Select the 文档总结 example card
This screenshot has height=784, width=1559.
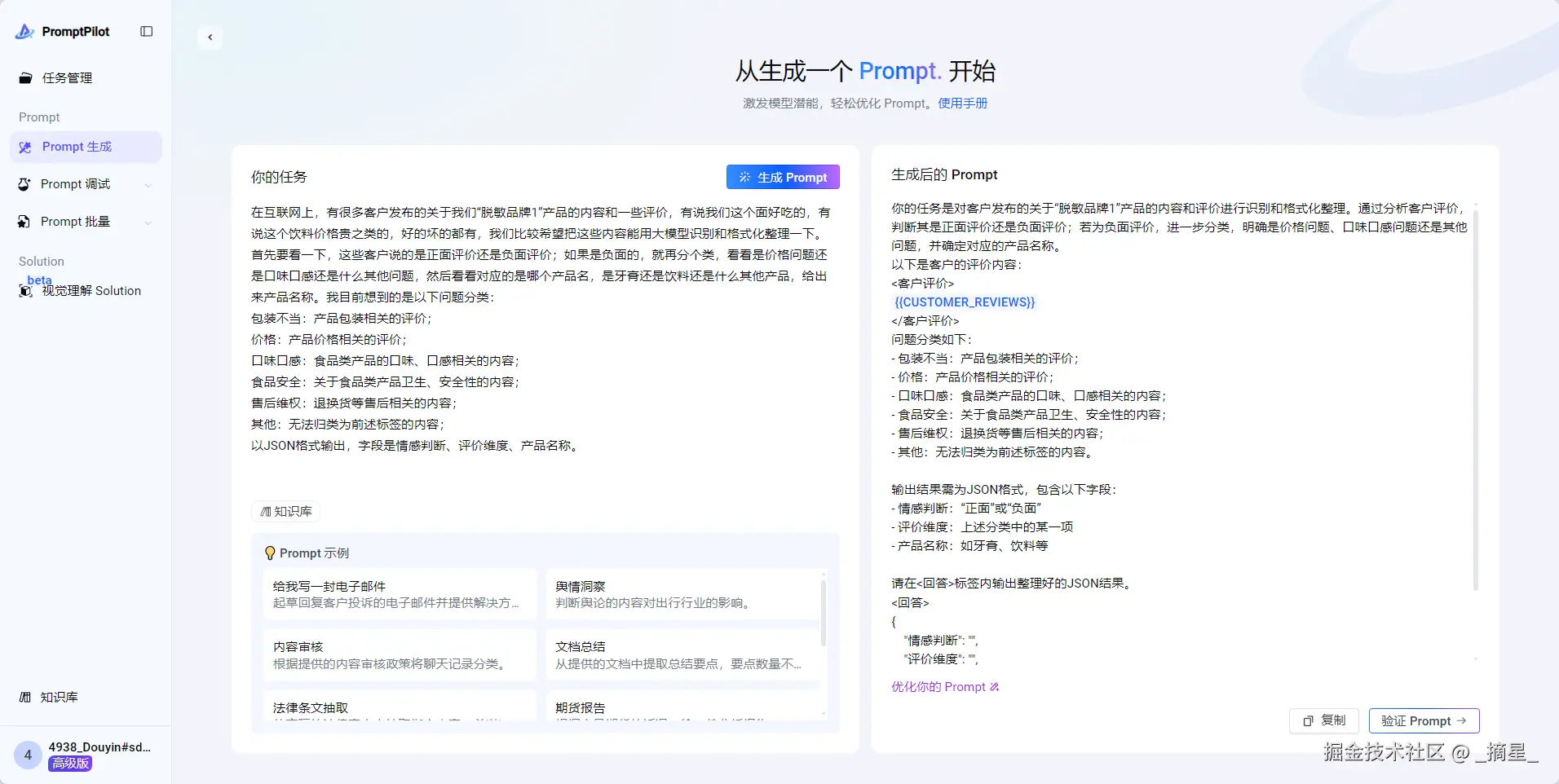click(682, 655)
